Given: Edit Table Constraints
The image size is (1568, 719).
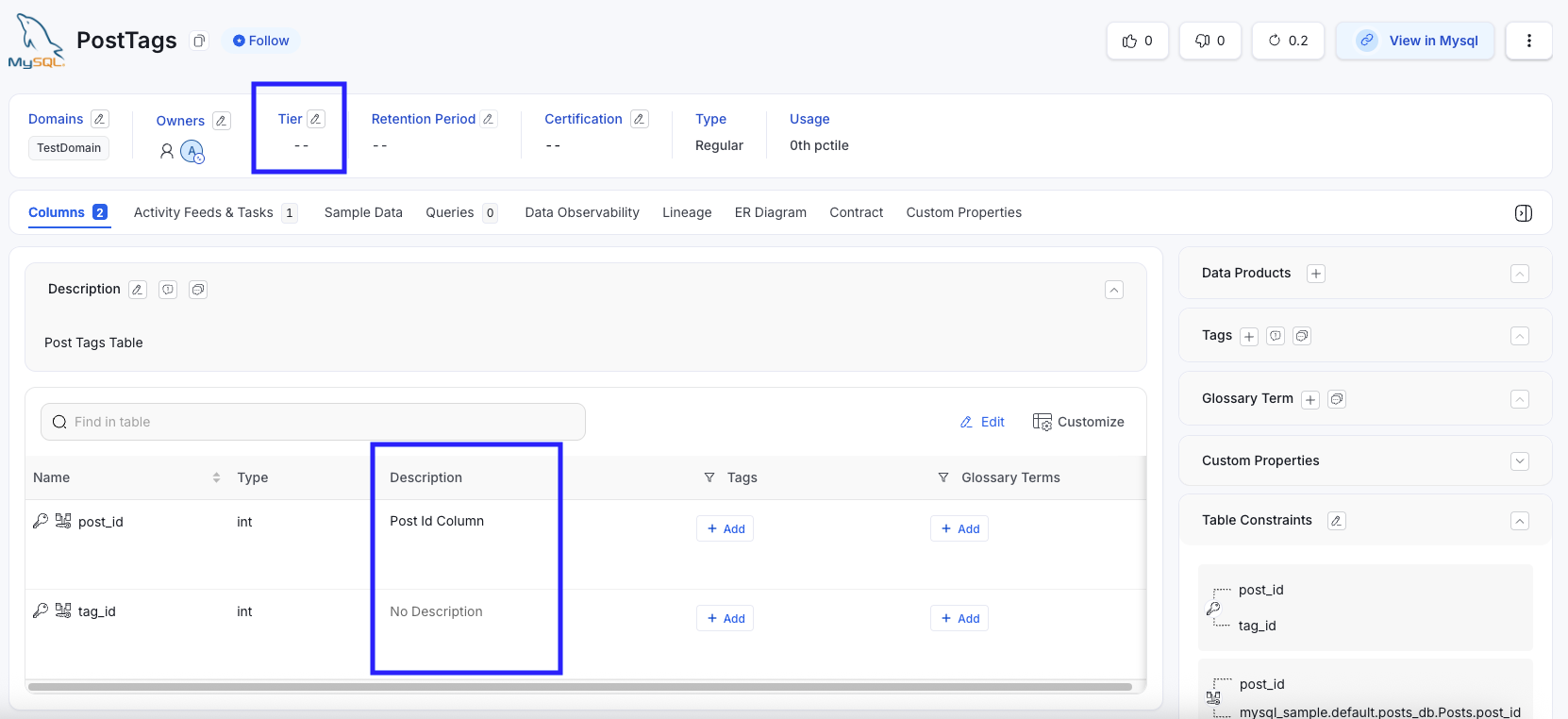Looking at the screenshot, I should pos(1337,521).
